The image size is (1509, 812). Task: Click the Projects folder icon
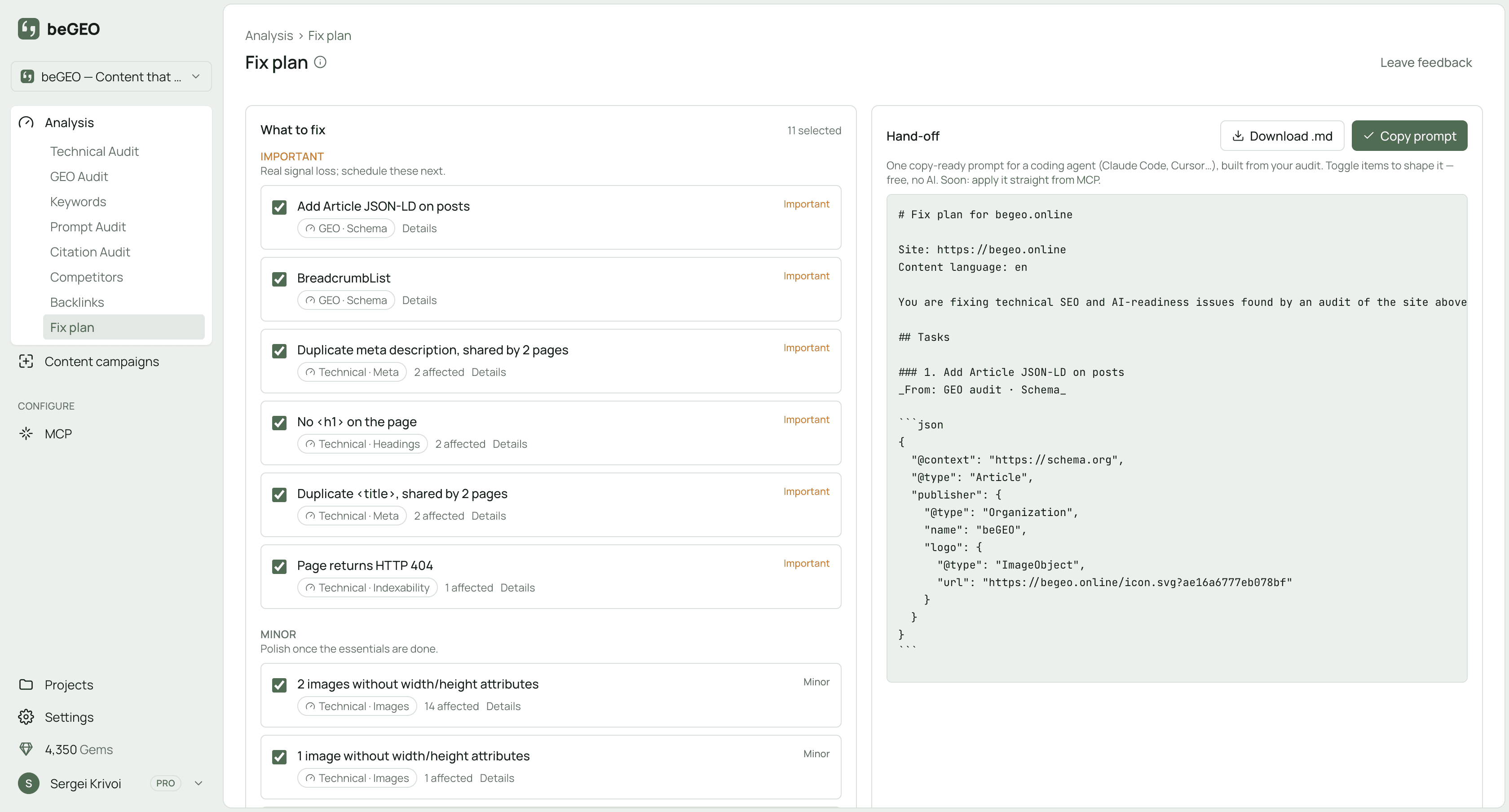(26, 684)
